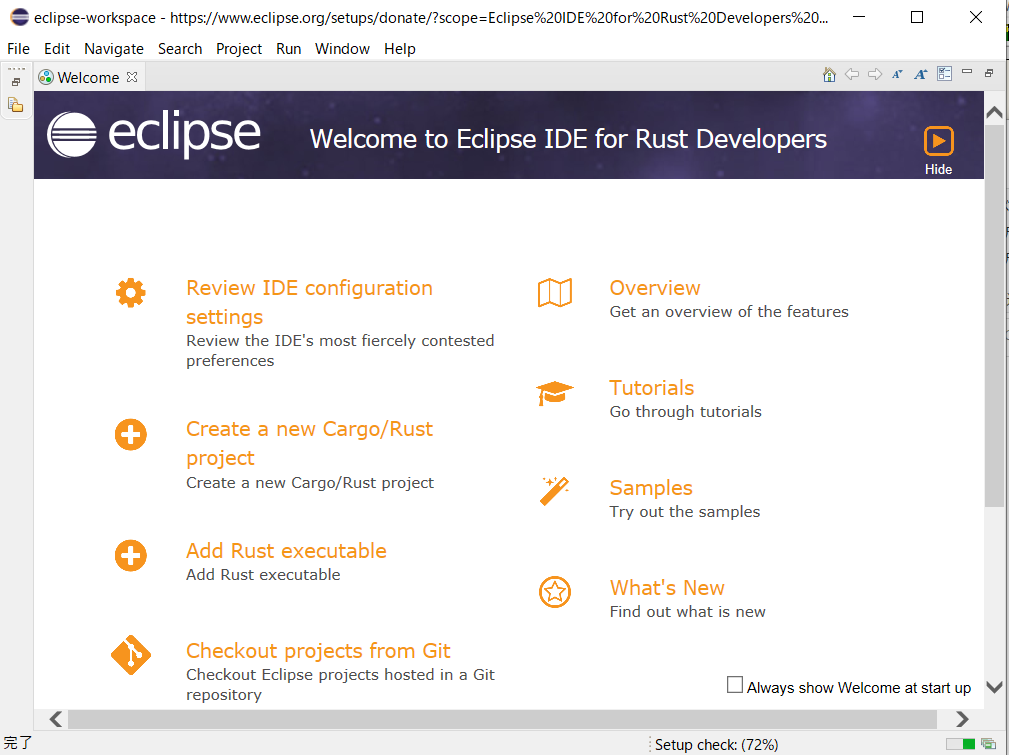Image resolution: width=1009 pixels, height=755 pixels.
Task: Click the vertical scrollbar down arrow
Action: (994, 687)
